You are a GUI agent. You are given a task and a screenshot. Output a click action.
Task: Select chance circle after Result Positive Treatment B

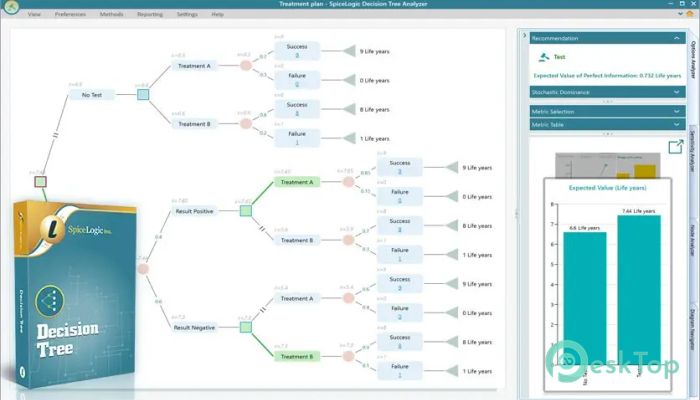click(348, 240)
